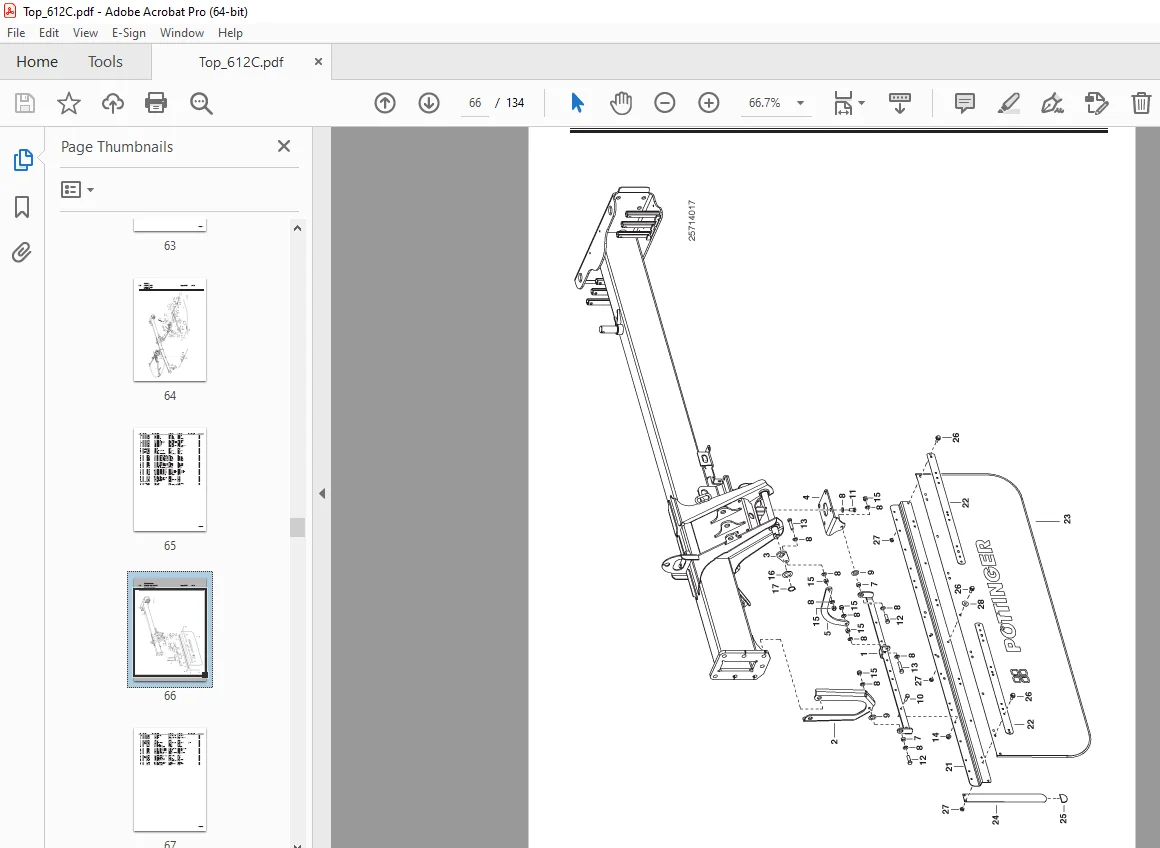
Task: Zoom in with plus button
Action: tap(709, 103)
